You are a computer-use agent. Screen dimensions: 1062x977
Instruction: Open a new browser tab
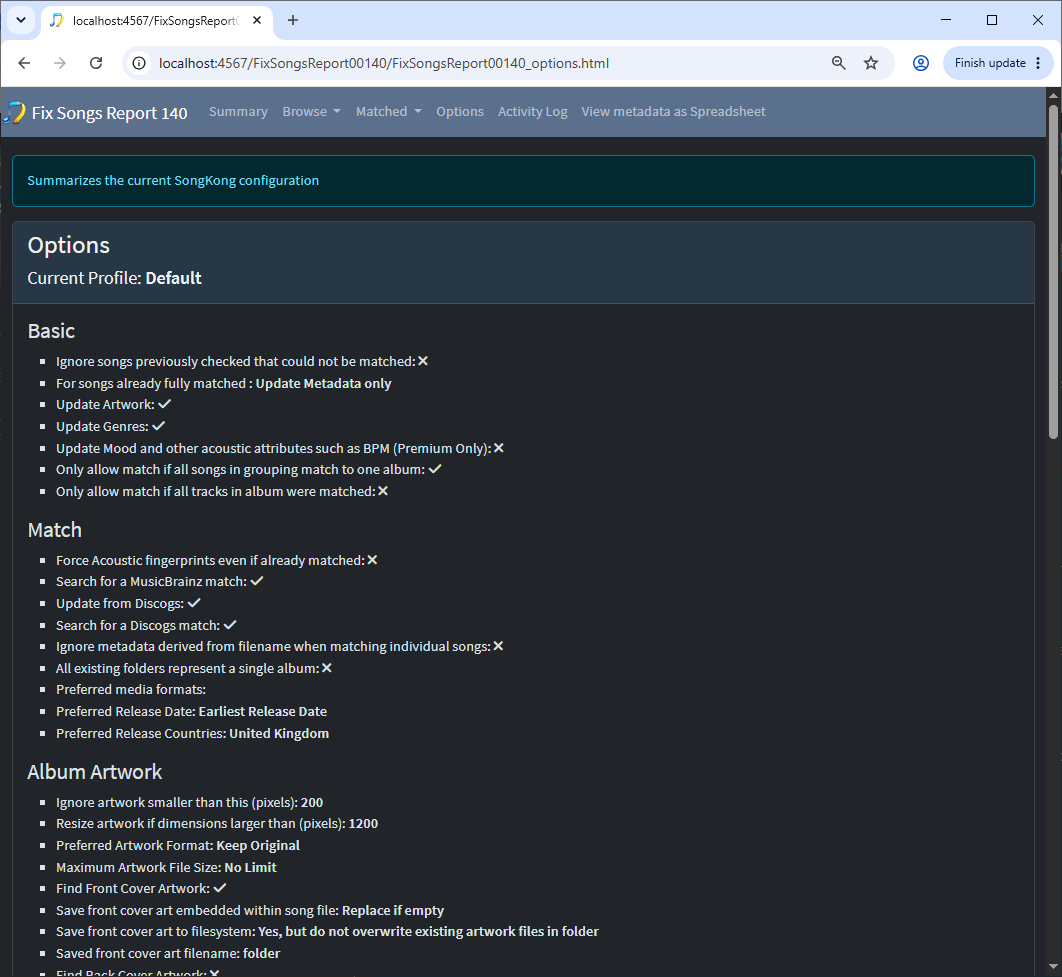(x=293, y=20)
